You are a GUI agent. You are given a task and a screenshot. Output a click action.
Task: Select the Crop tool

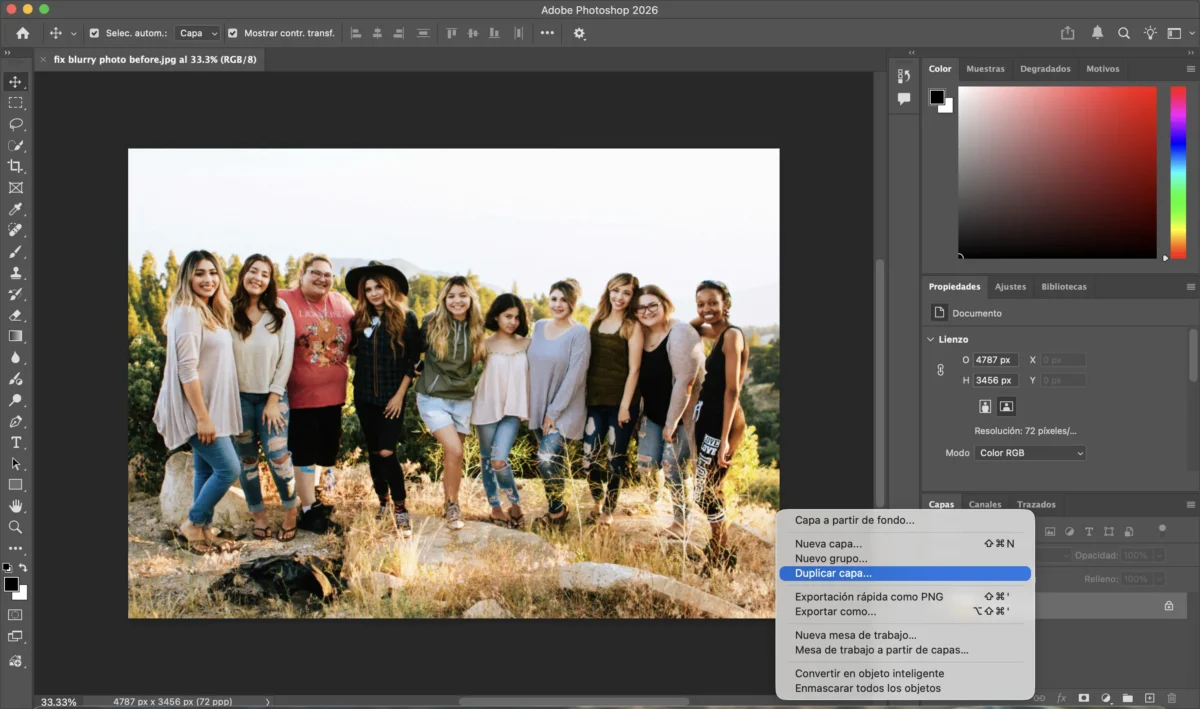coord(15,166)
